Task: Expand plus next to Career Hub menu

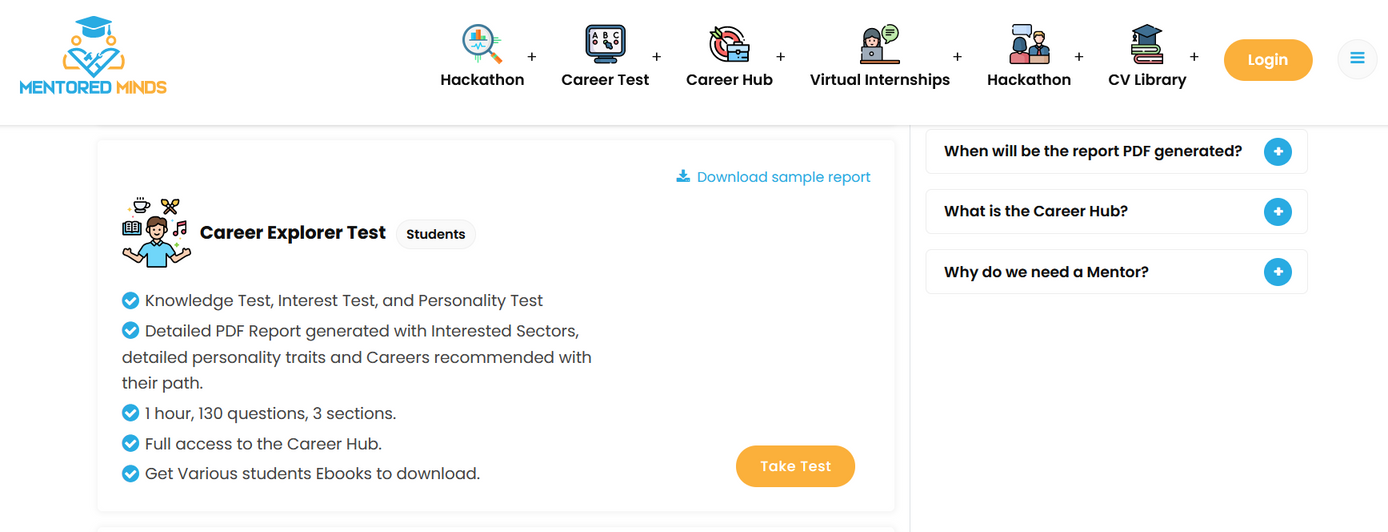Action: 781,57
